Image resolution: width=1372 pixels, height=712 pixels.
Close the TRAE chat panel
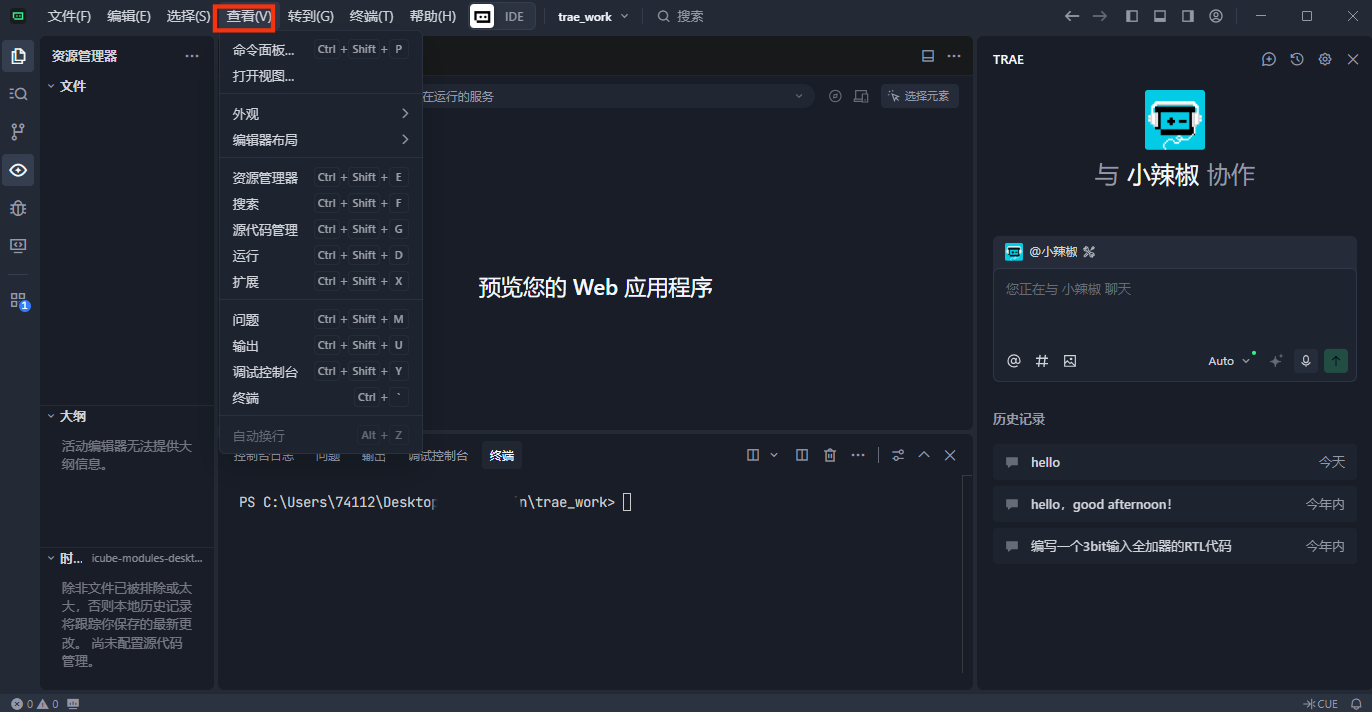click(x=1353, y=59)
